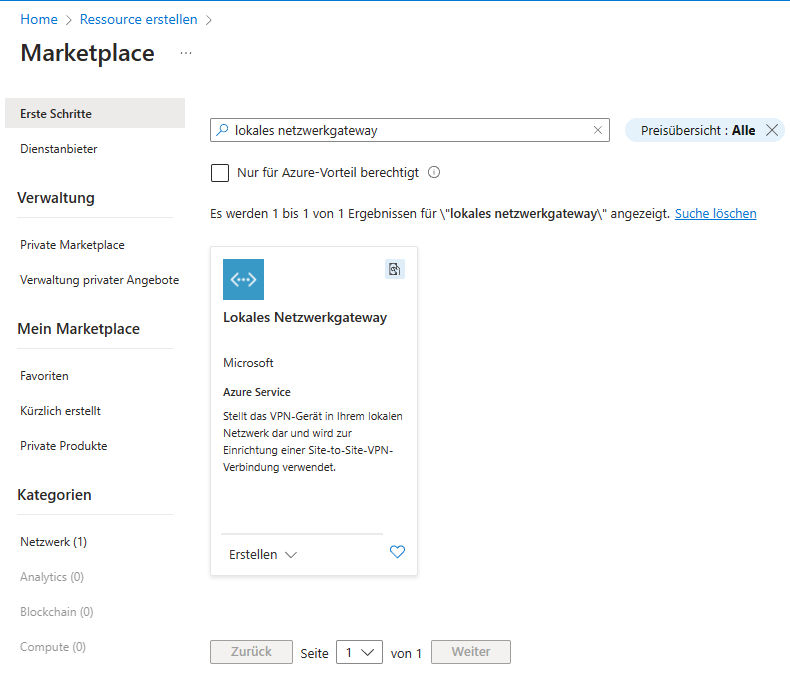The image size is (790, 677).
Task: Click the Mein Marketplace heading
Action: pos(79,329)
